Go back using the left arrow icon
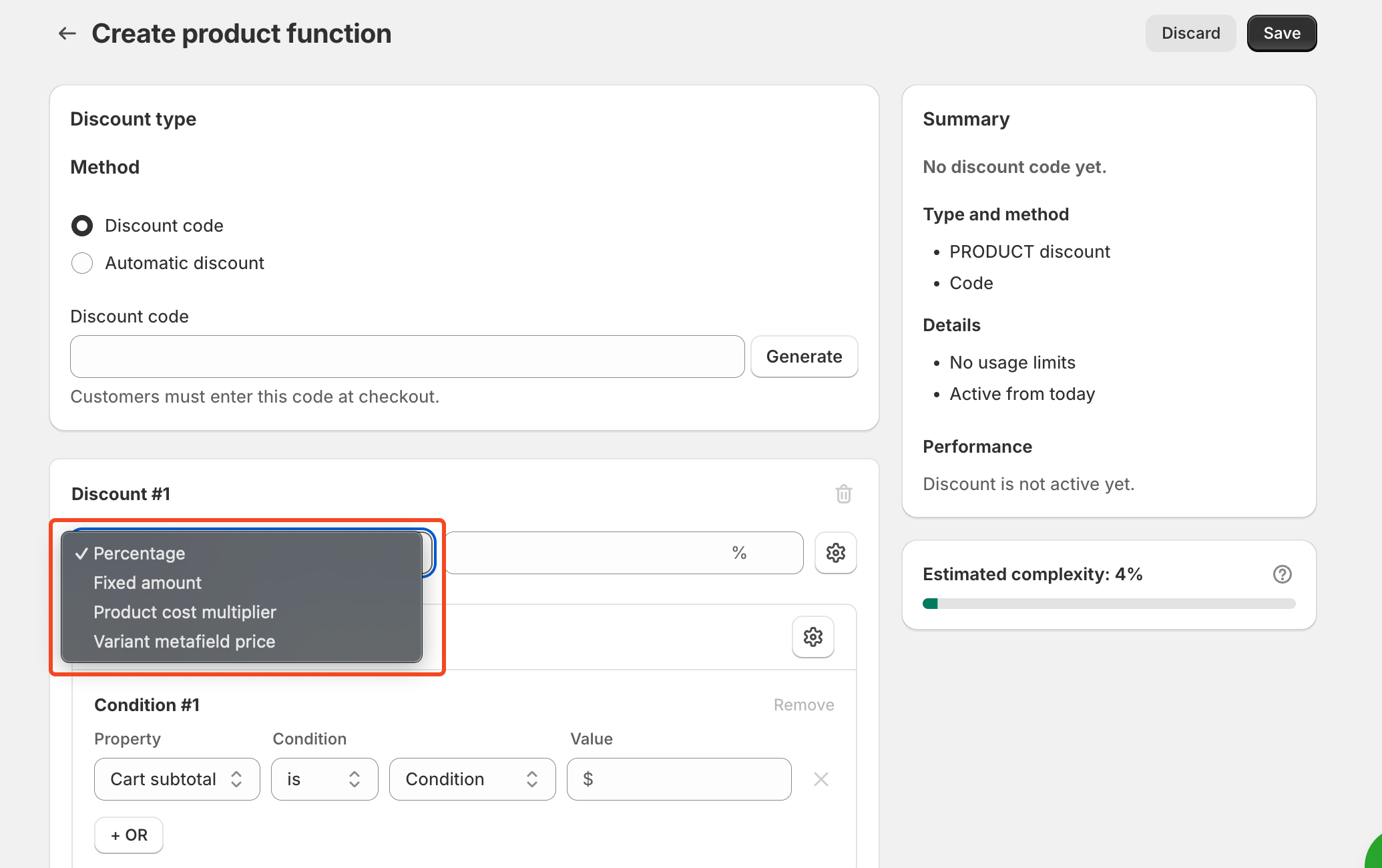Screen dimensions: 1382x868 pyautogui.click(x=67, y=33)
